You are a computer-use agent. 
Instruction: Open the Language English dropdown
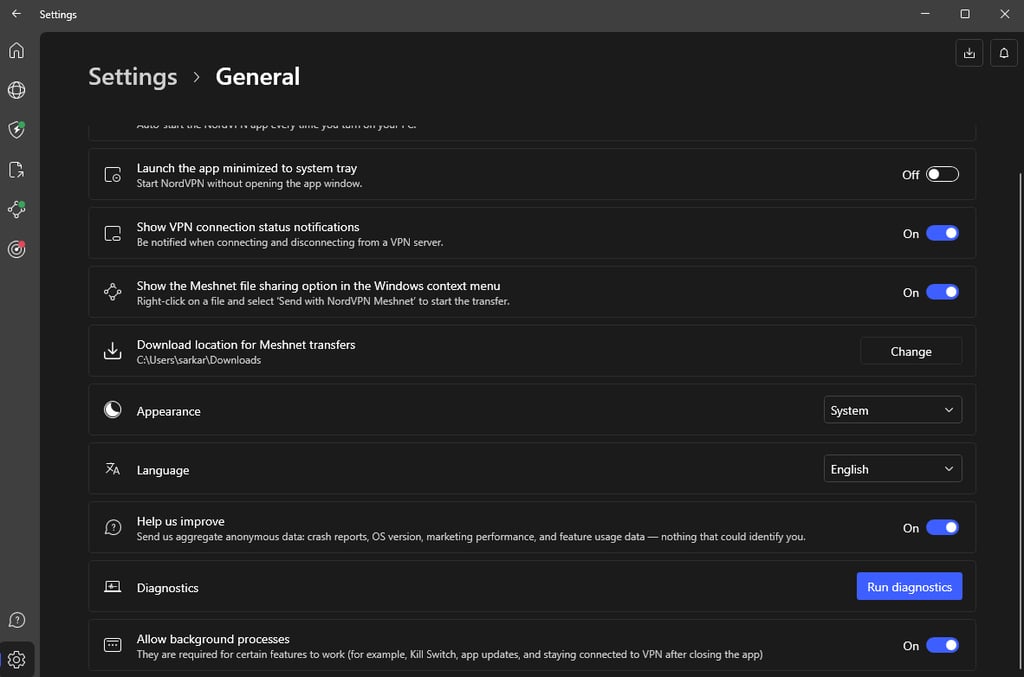coord(892,469)
